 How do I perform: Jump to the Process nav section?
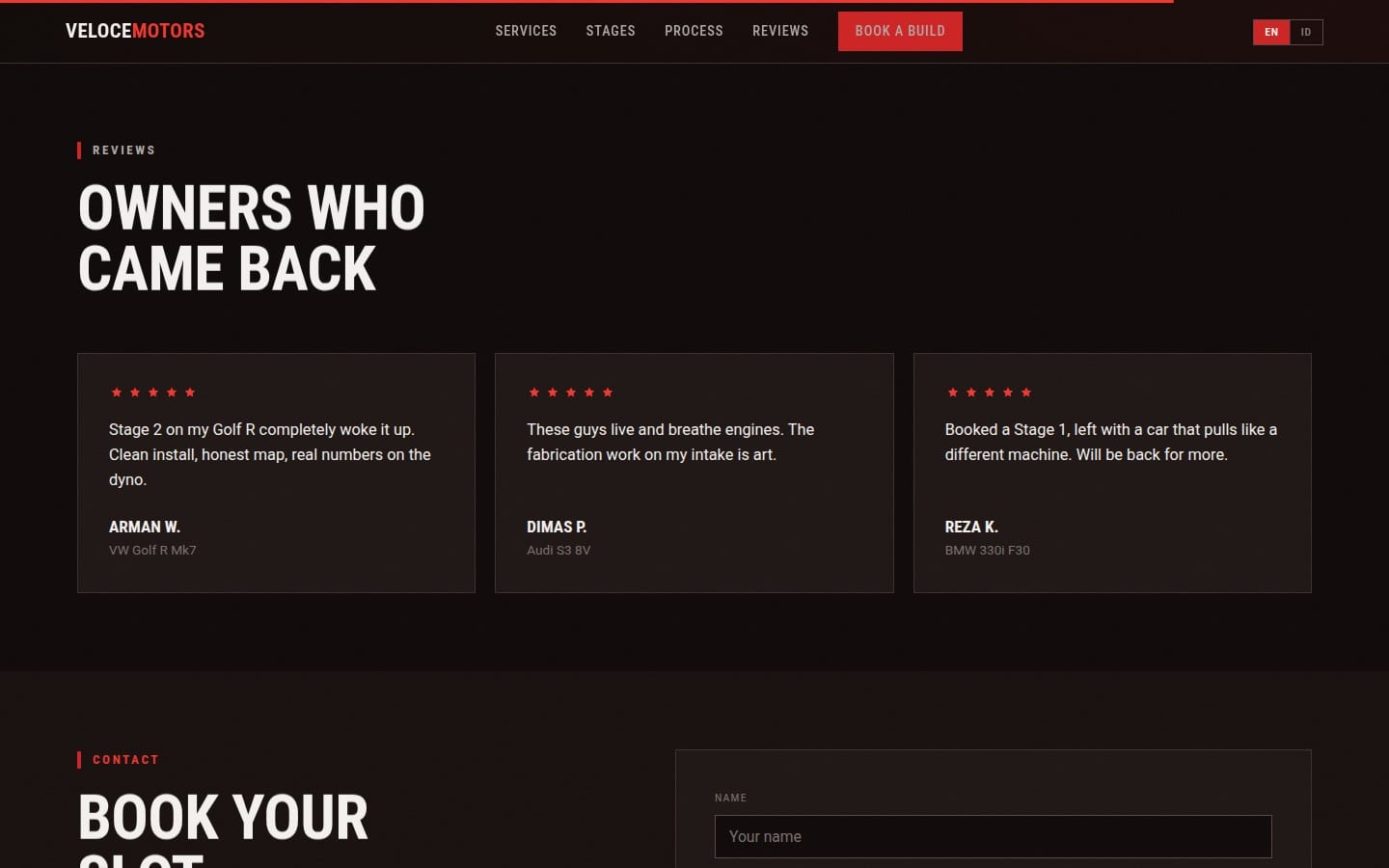pos(694,31)
